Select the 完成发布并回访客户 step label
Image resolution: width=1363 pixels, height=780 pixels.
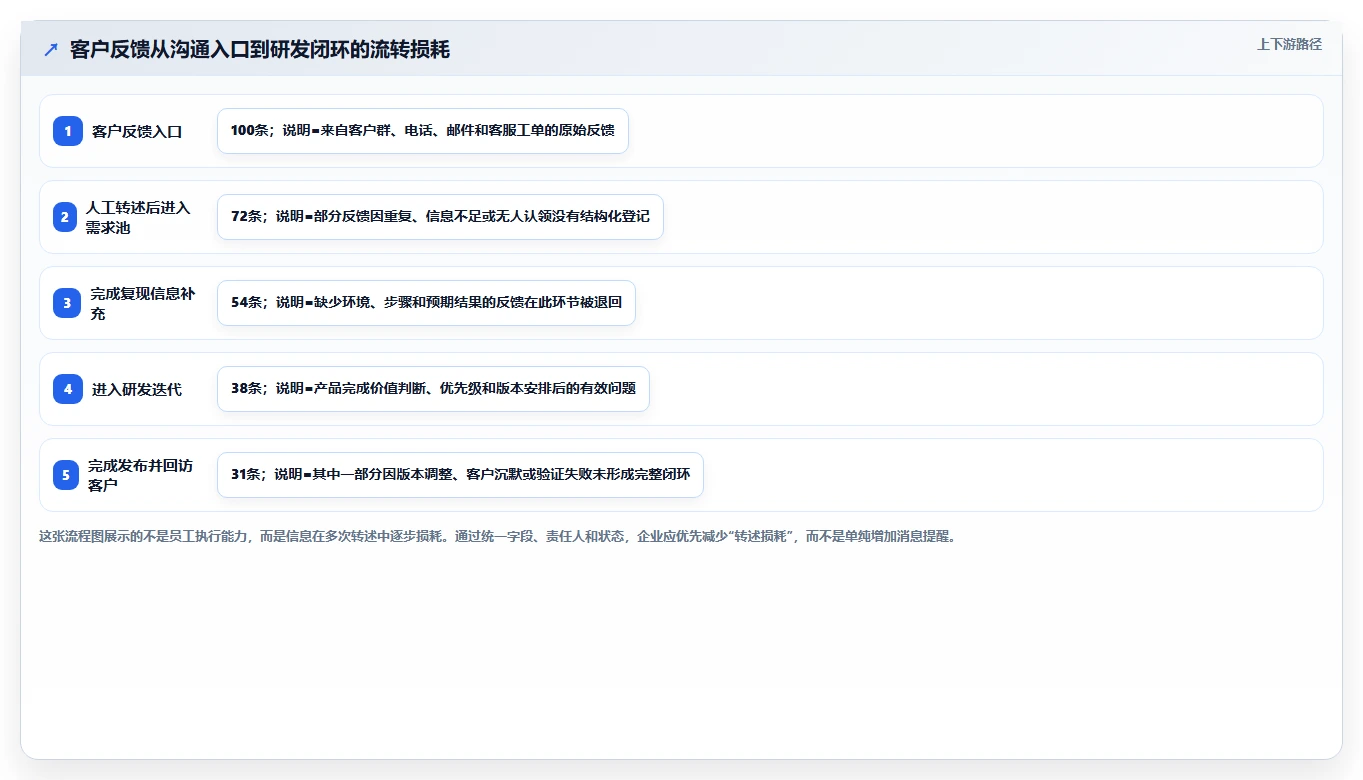tap(140, 475)
